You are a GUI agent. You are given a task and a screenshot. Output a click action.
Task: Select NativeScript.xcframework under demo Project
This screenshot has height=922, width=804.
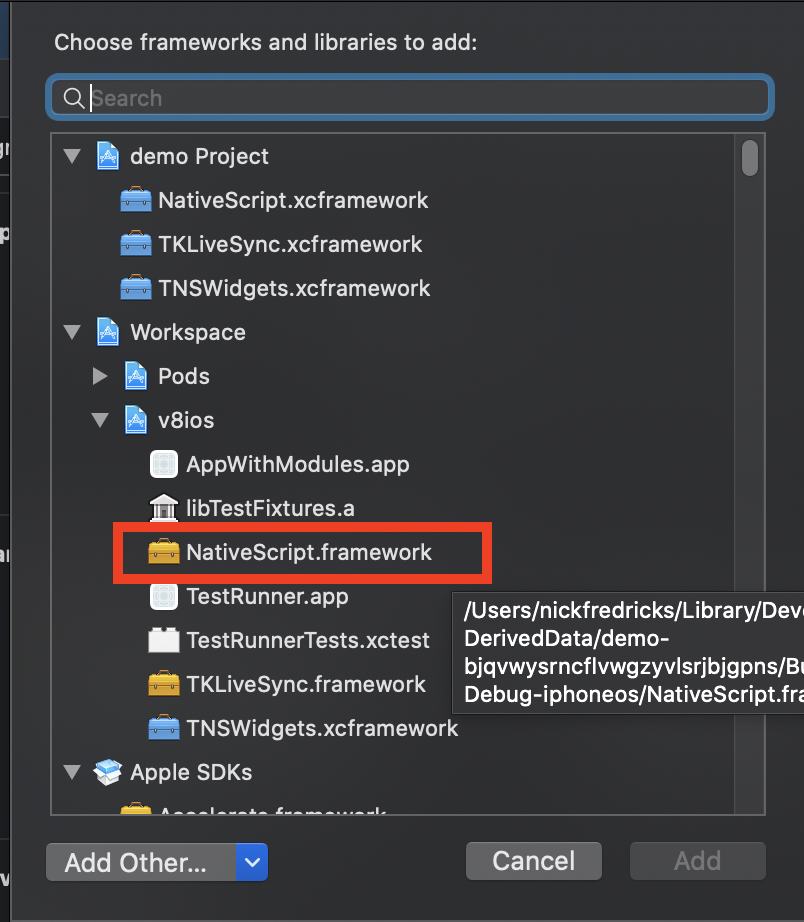[293, 201]
